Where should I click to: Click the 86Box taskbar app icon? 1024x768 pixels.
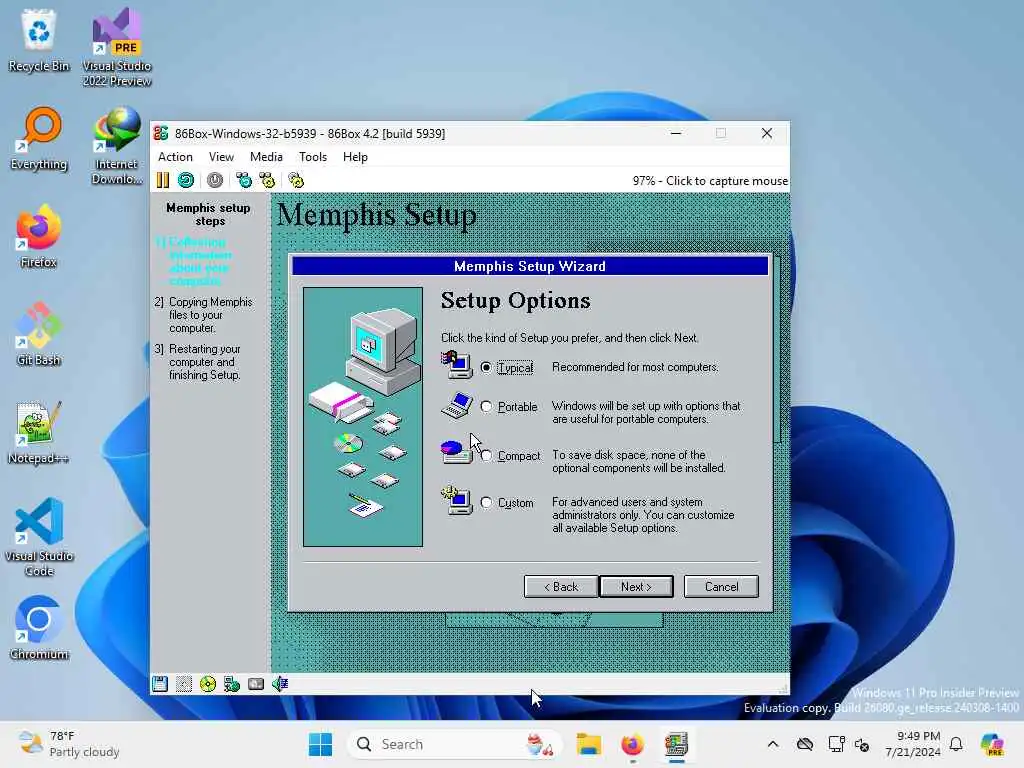click(677, 744)
